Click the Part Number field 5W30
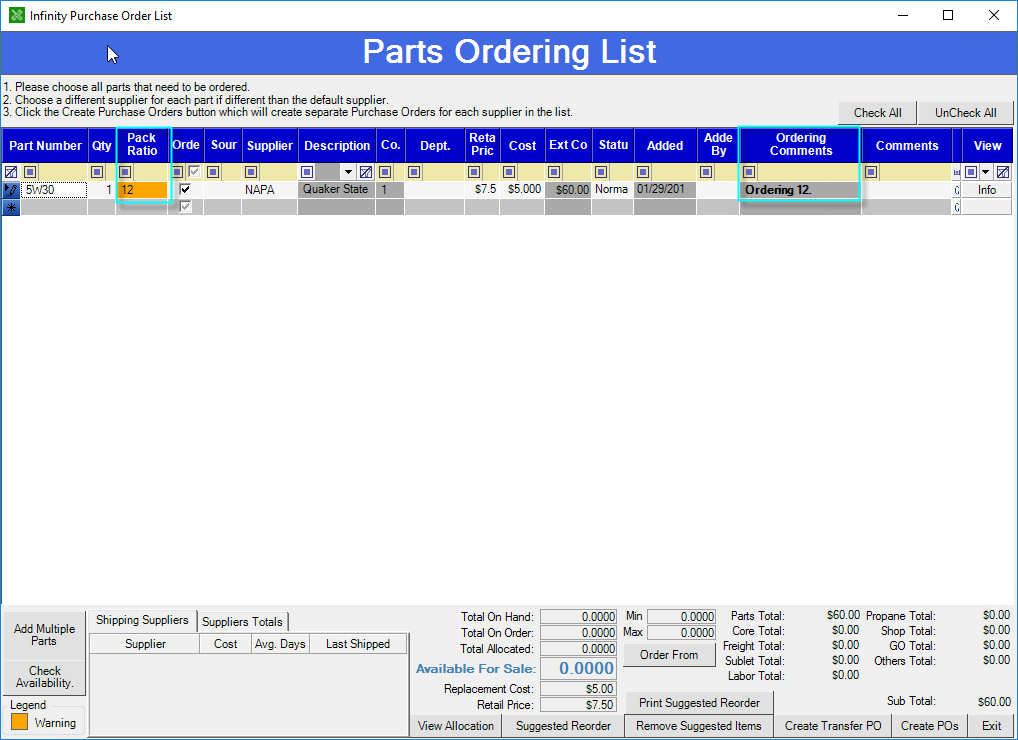This screenshot has width=1018, height=740. (x=55, y=190)
